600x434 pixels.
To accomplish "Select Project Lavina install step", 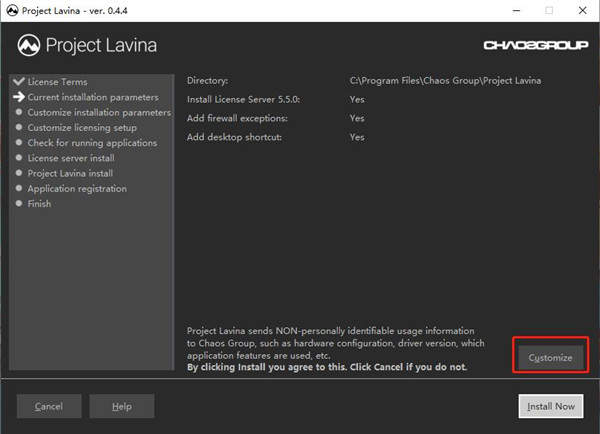I will (x=70, y=173).
